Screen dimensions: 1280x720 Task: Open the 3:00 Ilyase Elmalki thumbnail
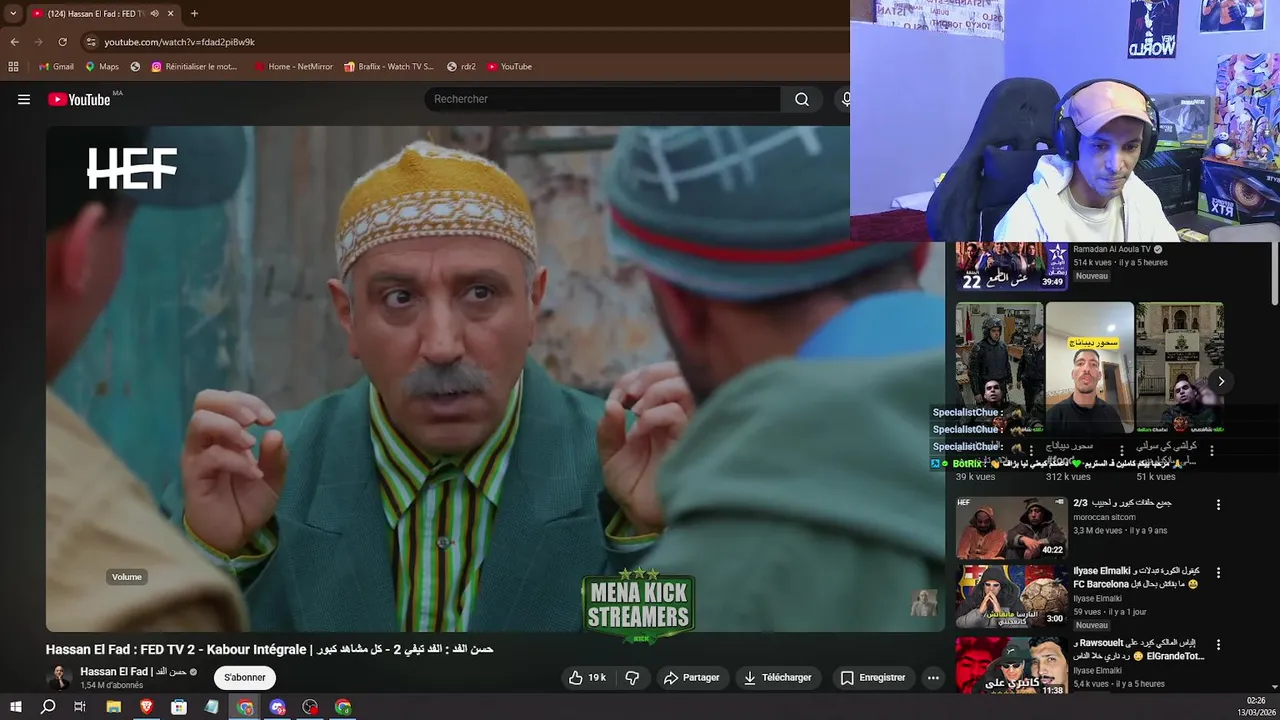click(1011, 597)
